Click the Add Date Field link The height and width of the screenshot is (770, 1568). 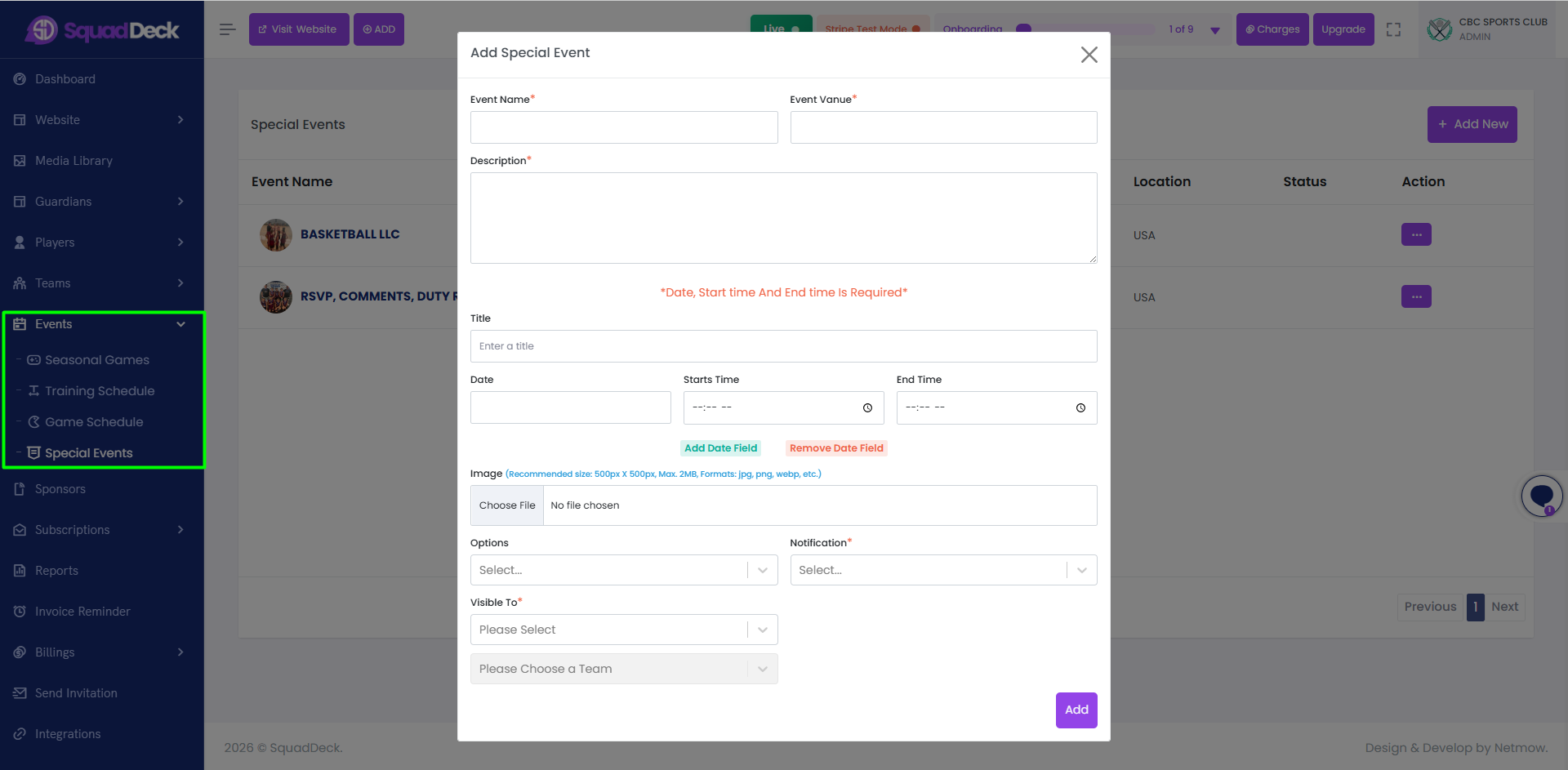(721, 448)
